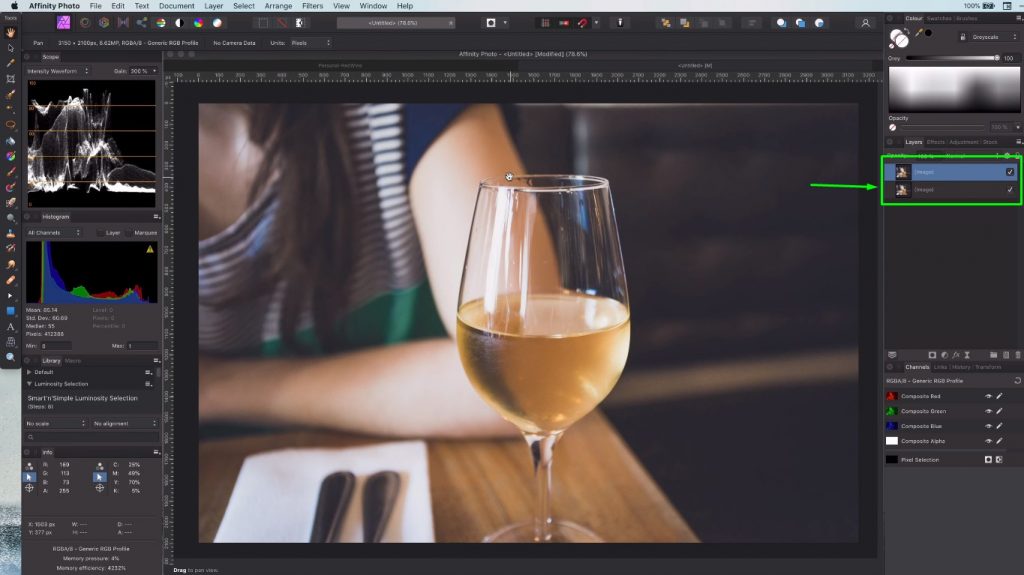Open the Filters menu

[x=312, y=6]
